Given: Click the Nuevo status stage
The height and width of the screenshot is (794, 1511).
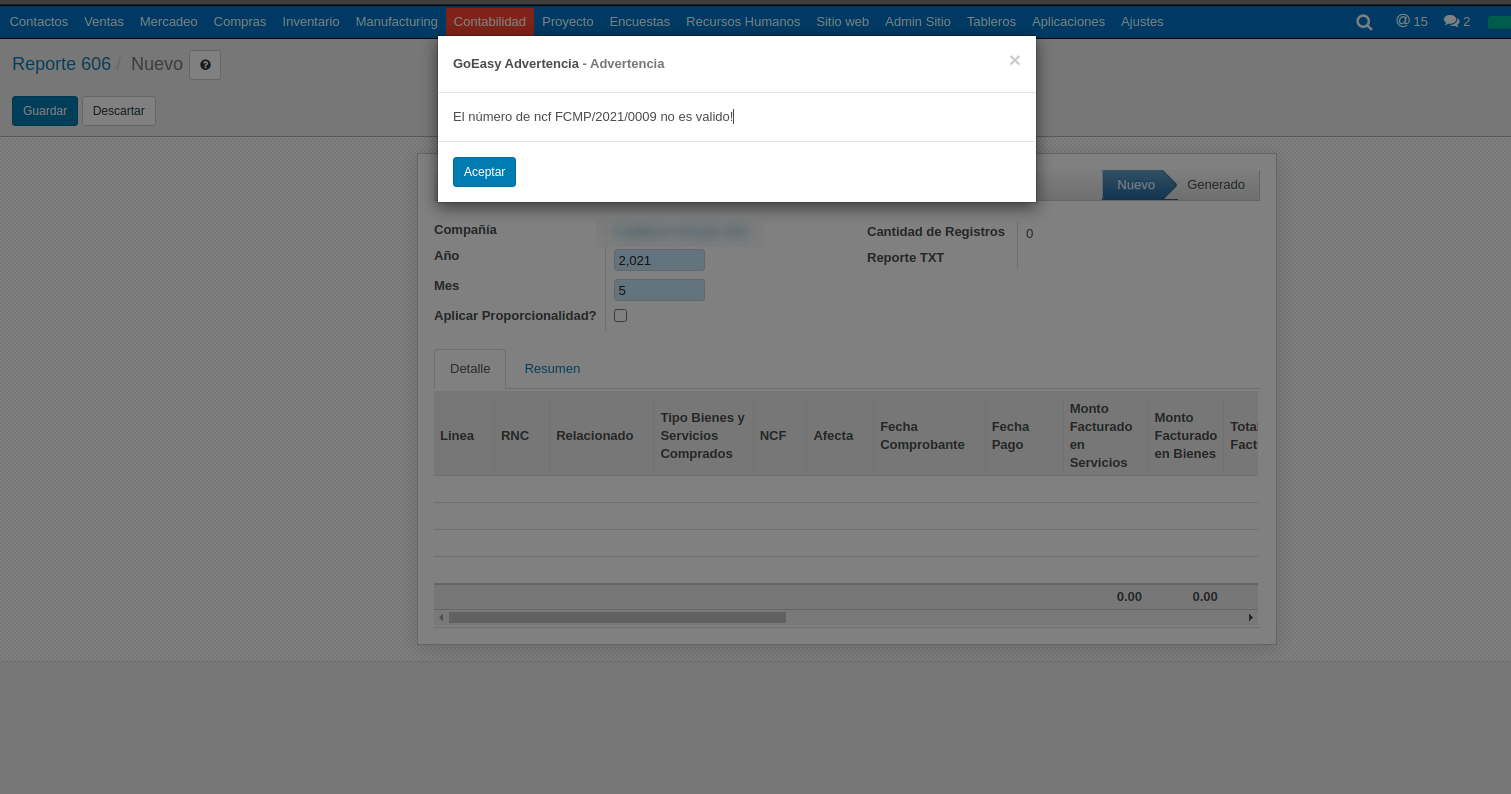Looking at the screenshot, I should point(1136,185).
